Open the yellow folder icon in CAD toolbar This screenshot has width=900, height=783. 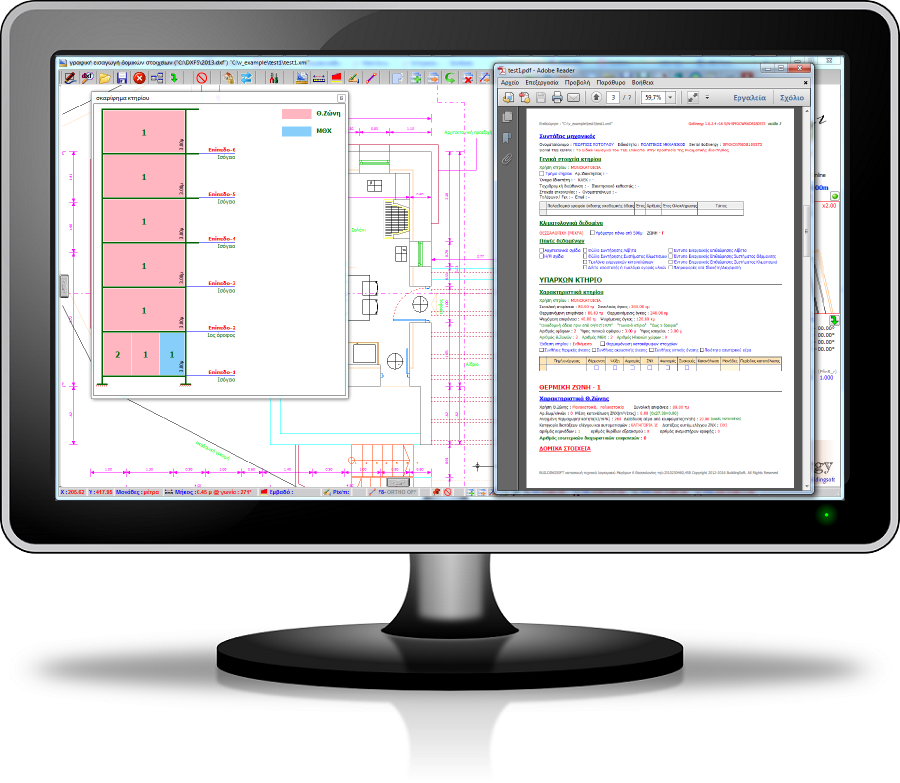point(104,77)
